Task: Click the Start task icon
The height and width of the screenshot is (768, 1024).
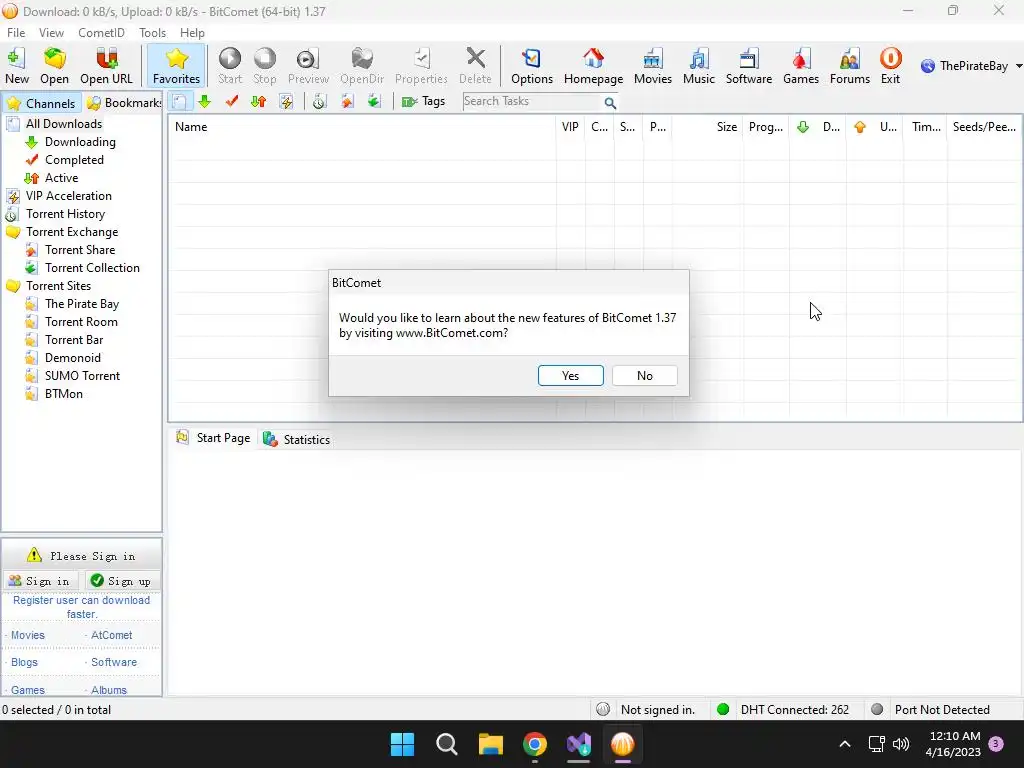Action: (x=230, y=66)
